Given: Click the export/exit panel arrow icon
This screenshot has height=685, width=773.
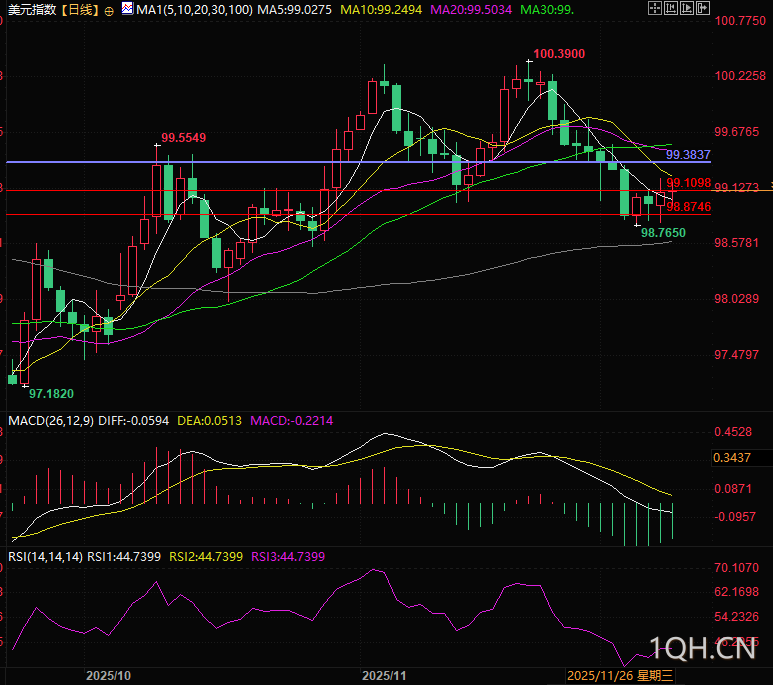Looking at the screenshot, I should tap(703, 8).
